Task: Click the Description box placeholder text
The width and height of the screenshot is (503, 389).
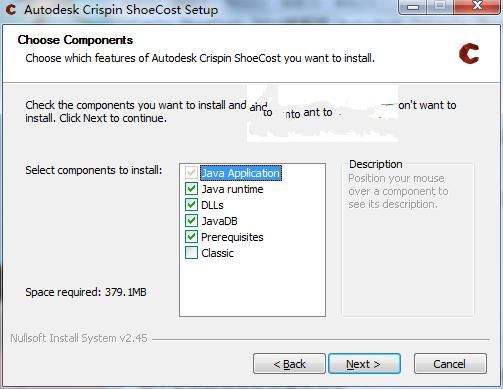Action: [398, 191]
